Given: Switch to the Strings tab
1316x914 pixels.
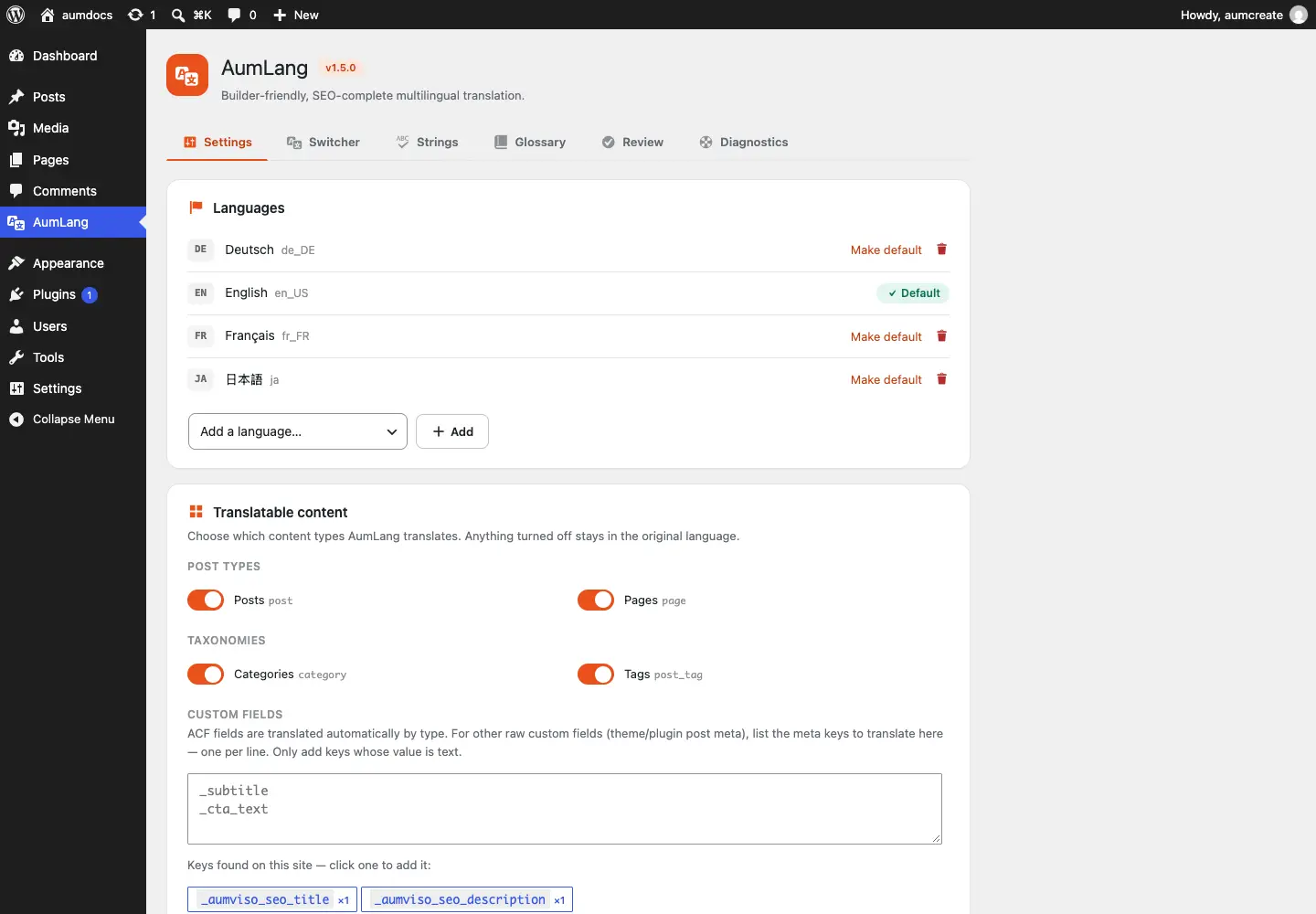Looking at the screenshot, I should [428, 143].
